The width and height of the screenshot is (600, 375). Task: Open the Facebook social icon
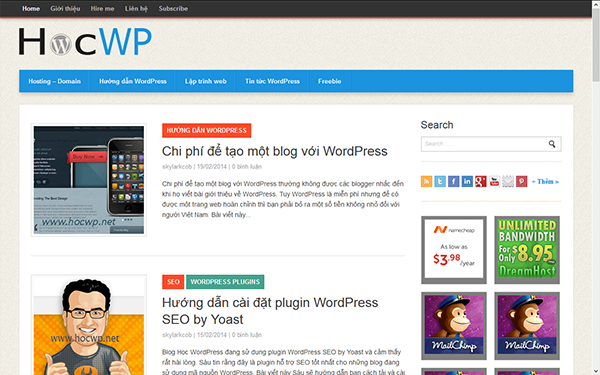pyautogui.click(x=453, y=181)
